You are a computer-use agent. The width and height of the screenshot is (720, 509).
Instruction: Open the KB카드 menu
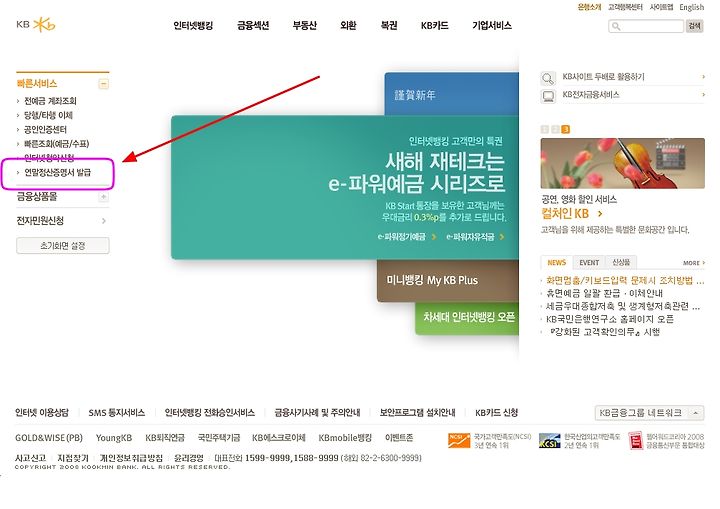click(434, 25)
